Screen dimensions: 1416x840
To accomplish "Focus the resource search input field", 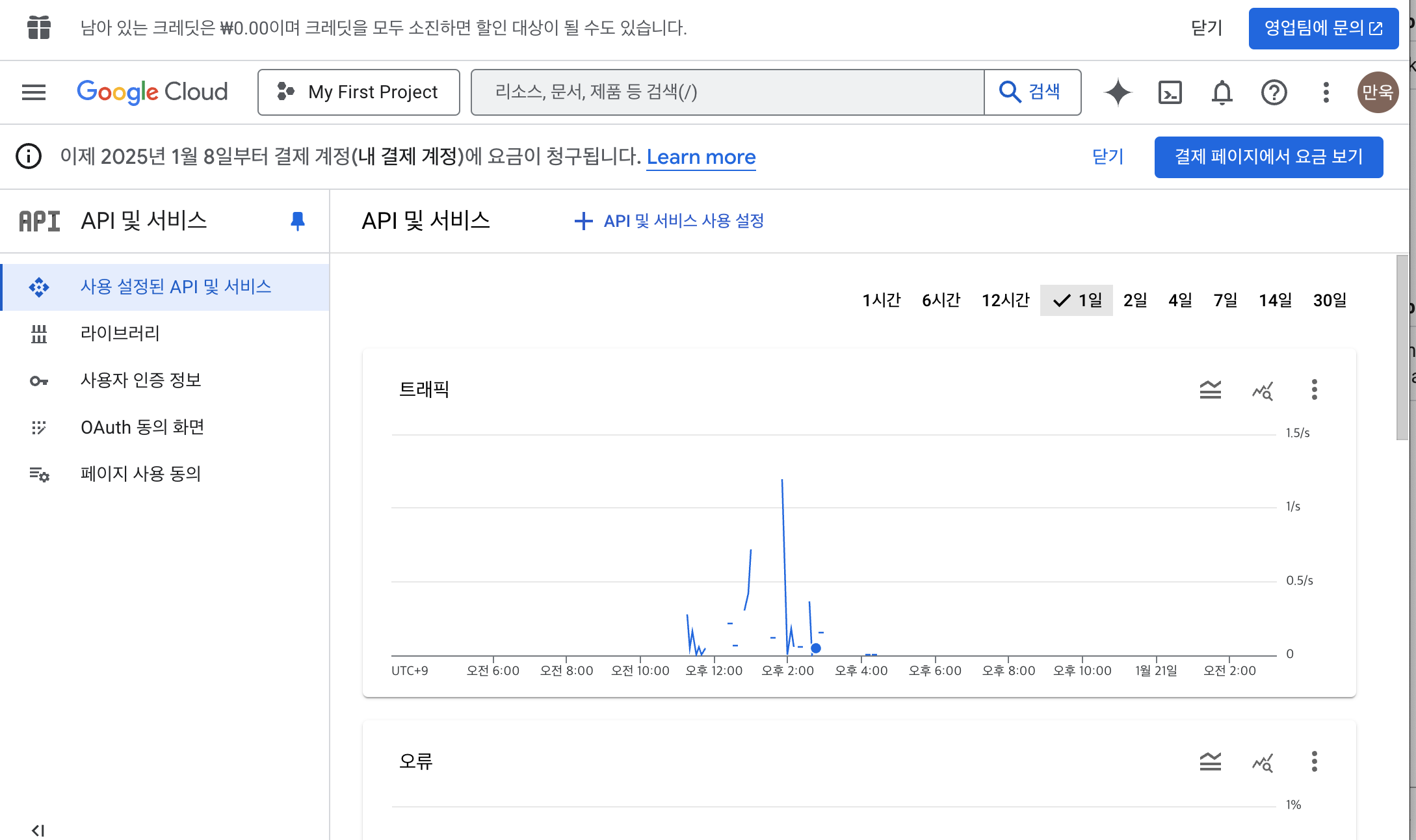I will [x=727, y=92].
